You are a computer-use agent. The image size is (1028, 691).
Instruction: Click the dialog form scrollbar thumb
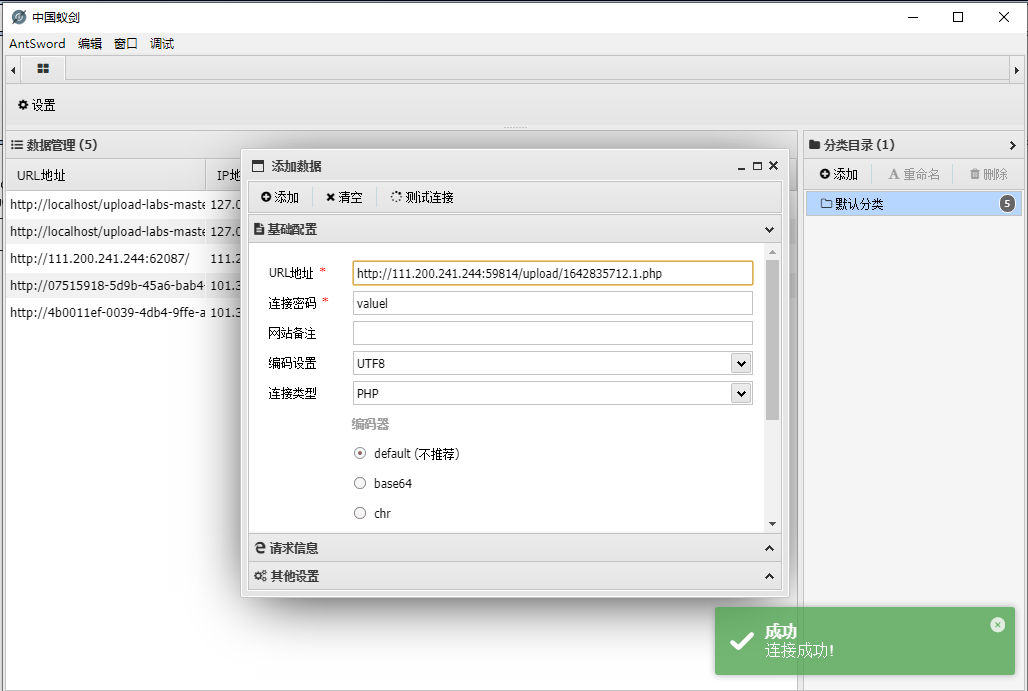coord(772,340)
